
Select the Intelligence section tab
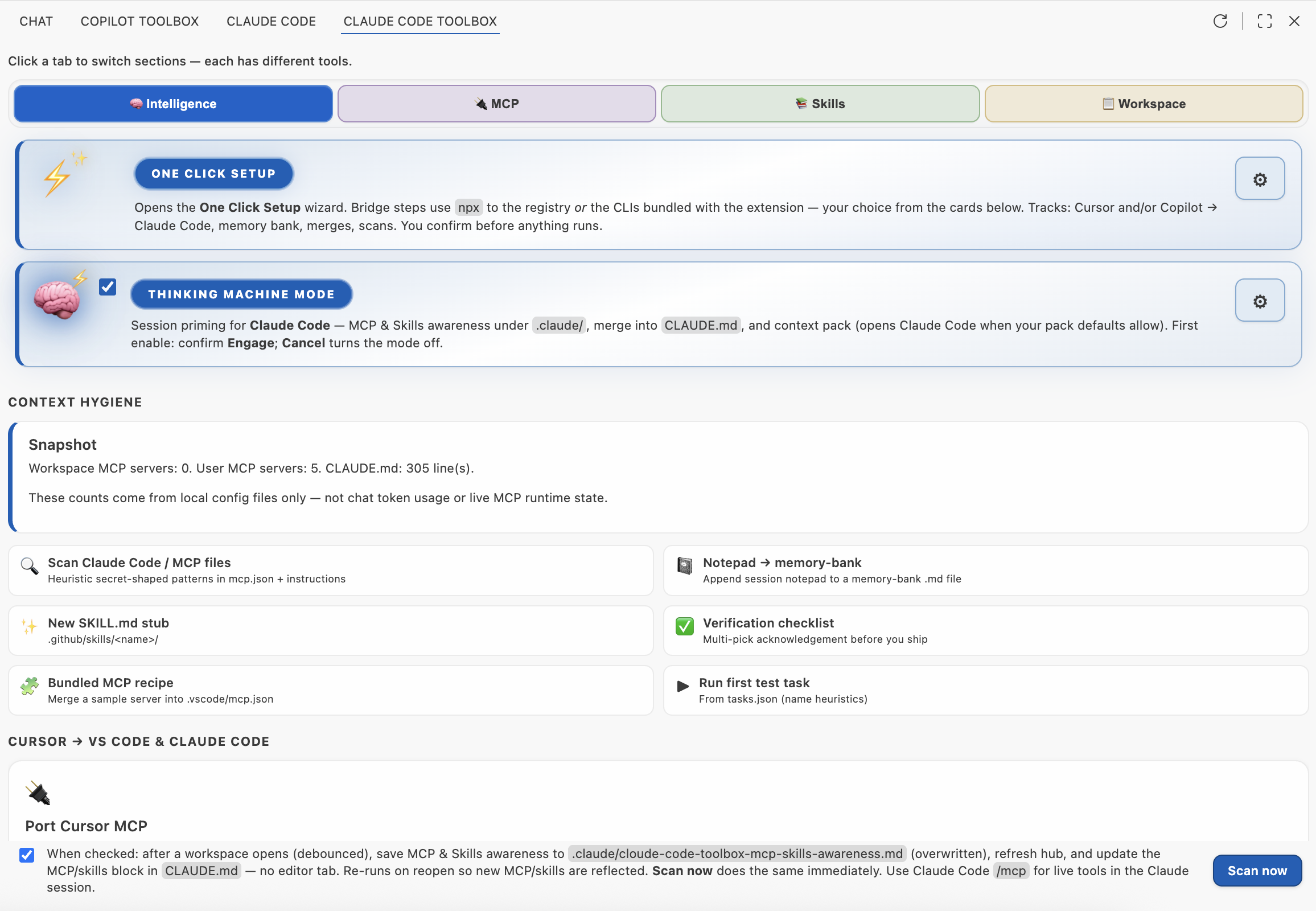(174, 104)
